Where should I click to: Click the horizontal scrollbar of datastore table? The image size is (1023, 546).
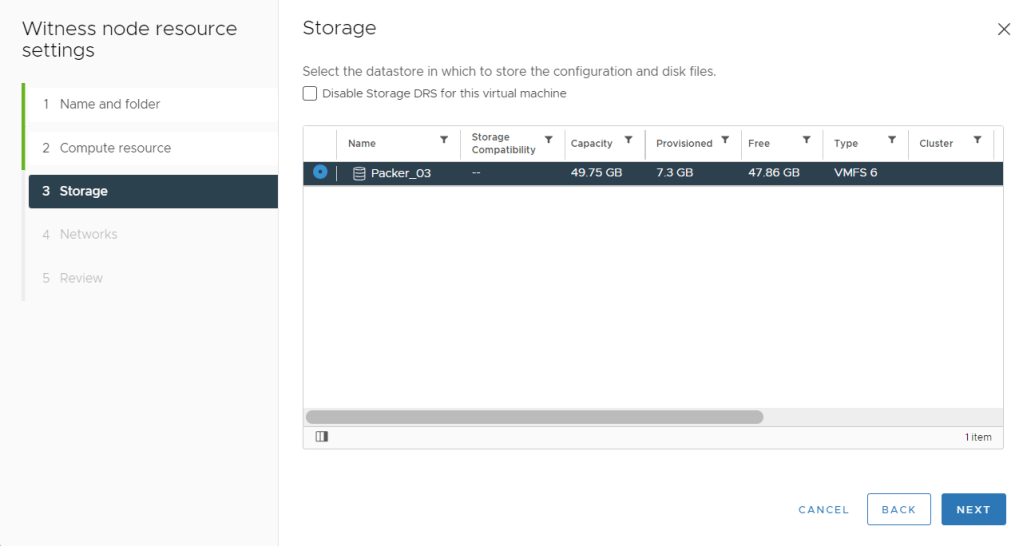tap(534, 417)
